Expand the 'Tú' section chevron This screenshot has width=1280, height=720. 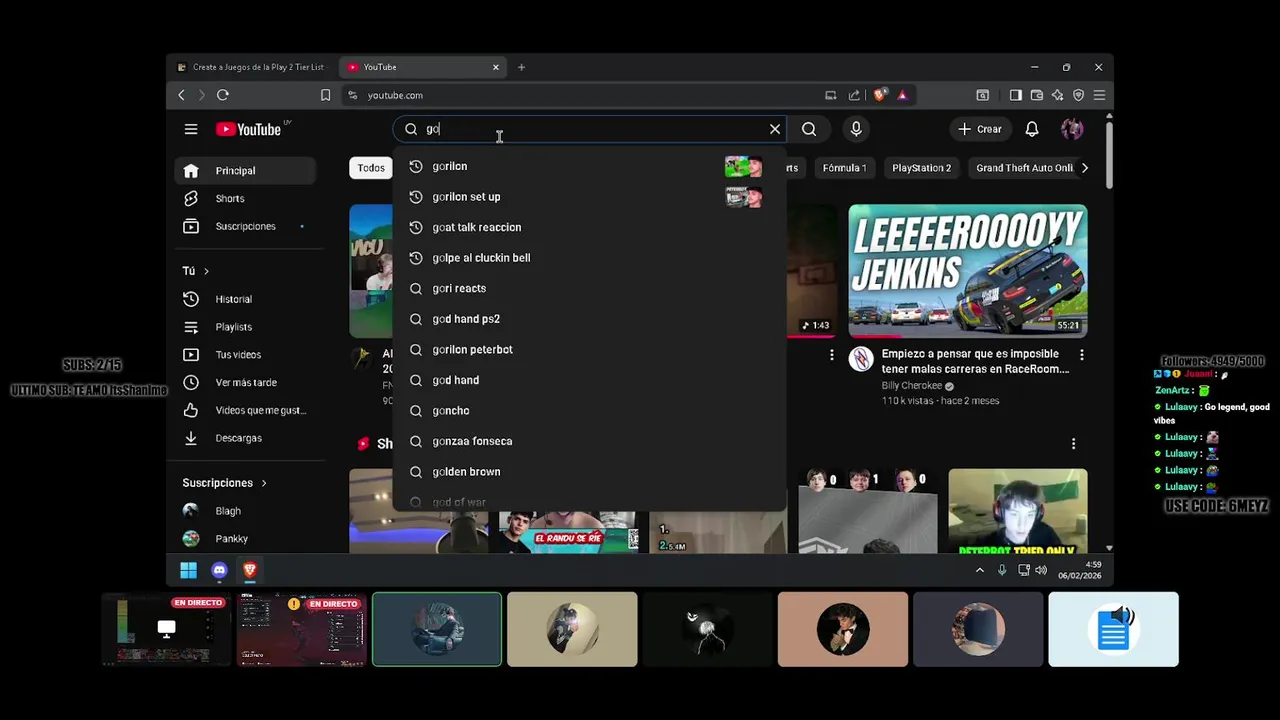[206, 271]
